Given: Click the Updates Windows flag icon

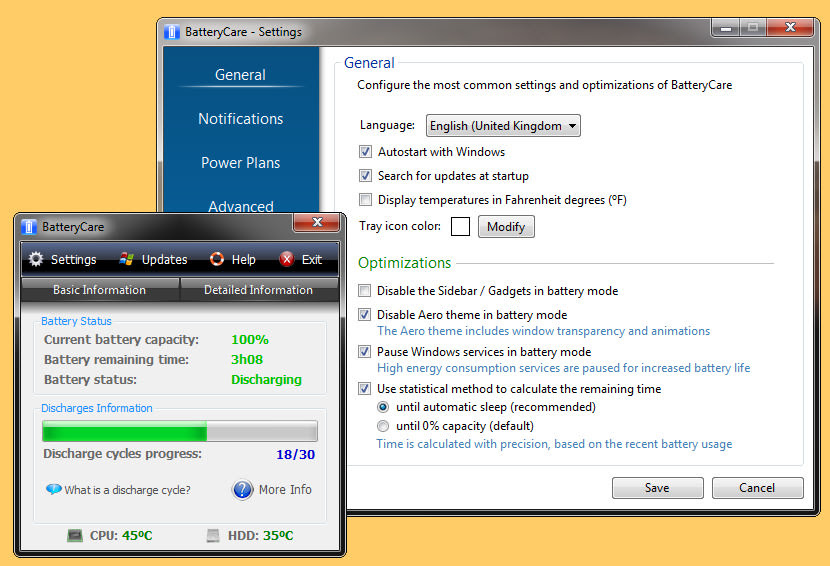Looking at the screenshot, I should pos(127,259).
